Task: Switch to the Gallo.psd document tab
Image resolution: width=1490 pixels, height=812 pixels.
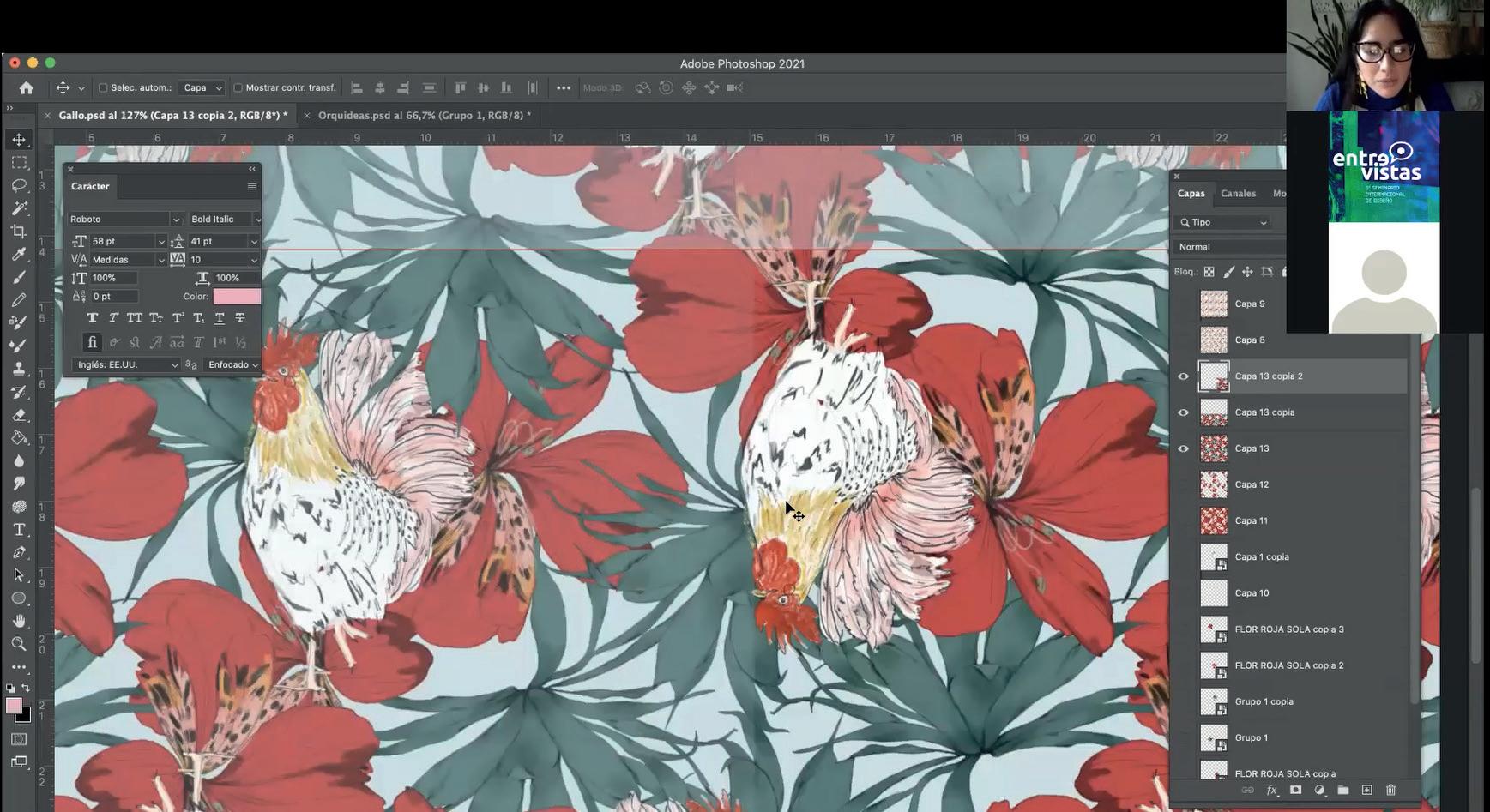Action: pyautogui.click(x=173, y=115)
